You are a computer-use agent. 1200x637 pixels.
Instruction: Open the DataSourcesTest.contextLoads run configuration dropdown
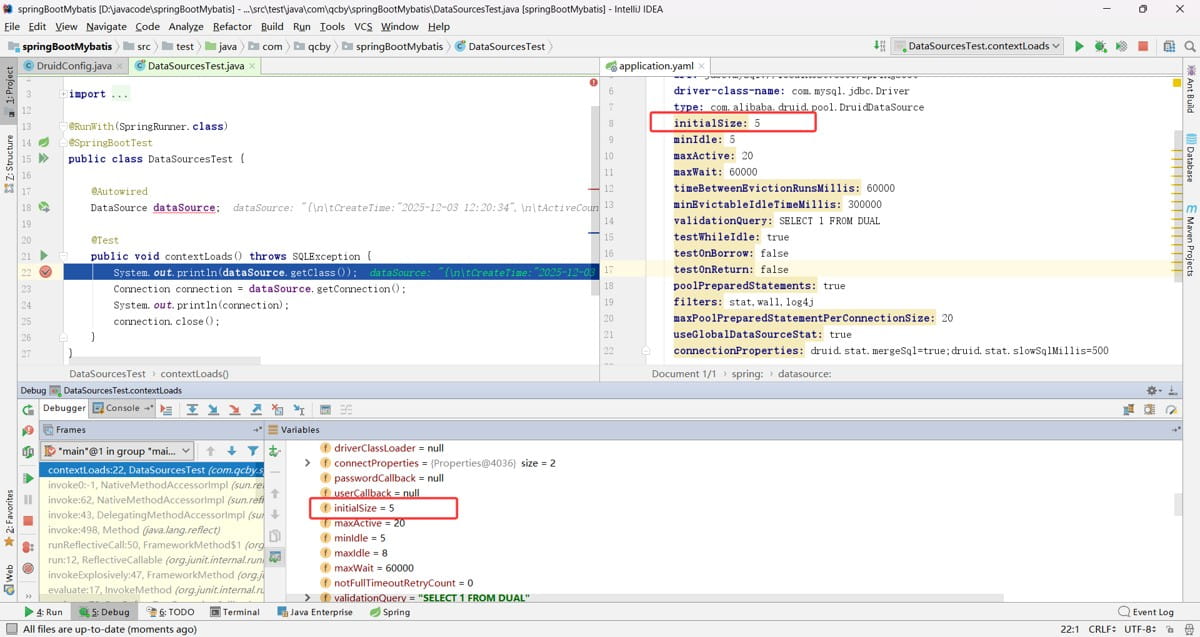point(977,46)
